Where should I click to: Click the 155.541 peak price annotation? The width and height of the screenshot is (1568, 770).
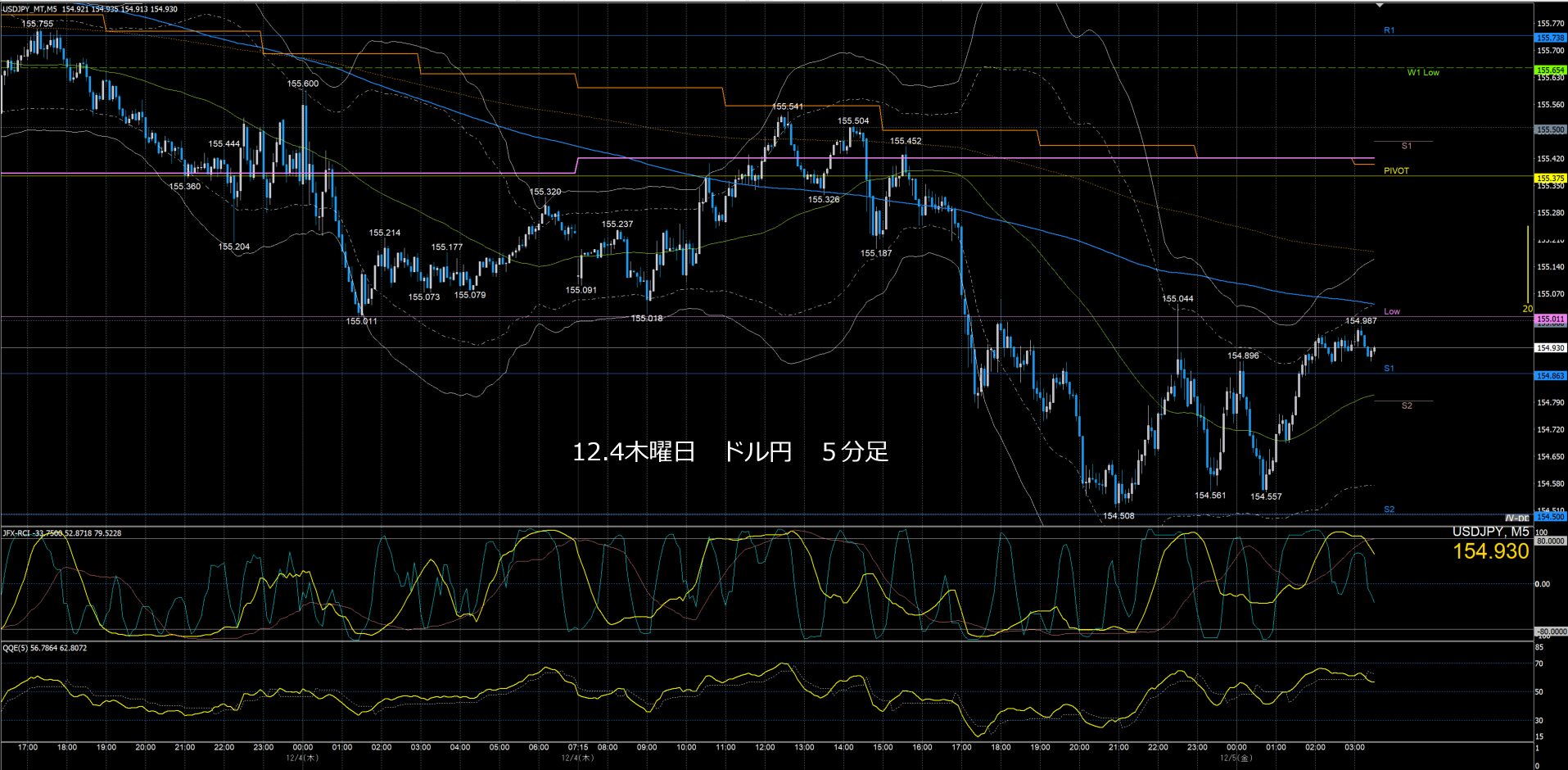point(788,106)
